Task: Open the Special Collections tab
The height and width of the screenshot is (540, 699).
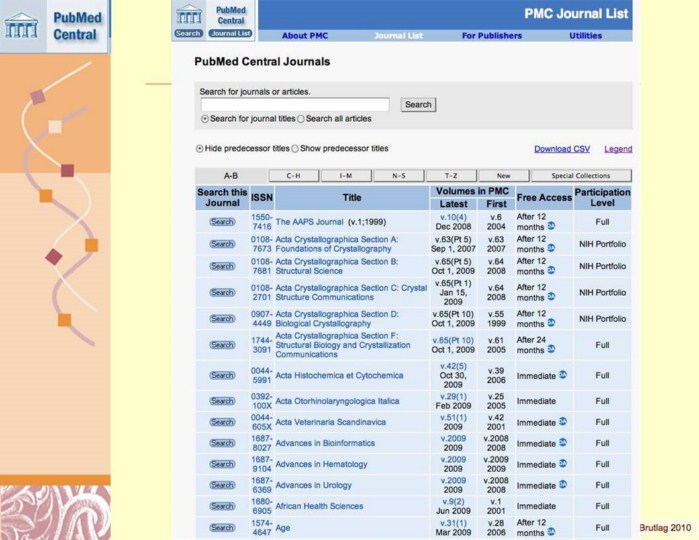Action: pyautogui.click(x=580, y=176)
